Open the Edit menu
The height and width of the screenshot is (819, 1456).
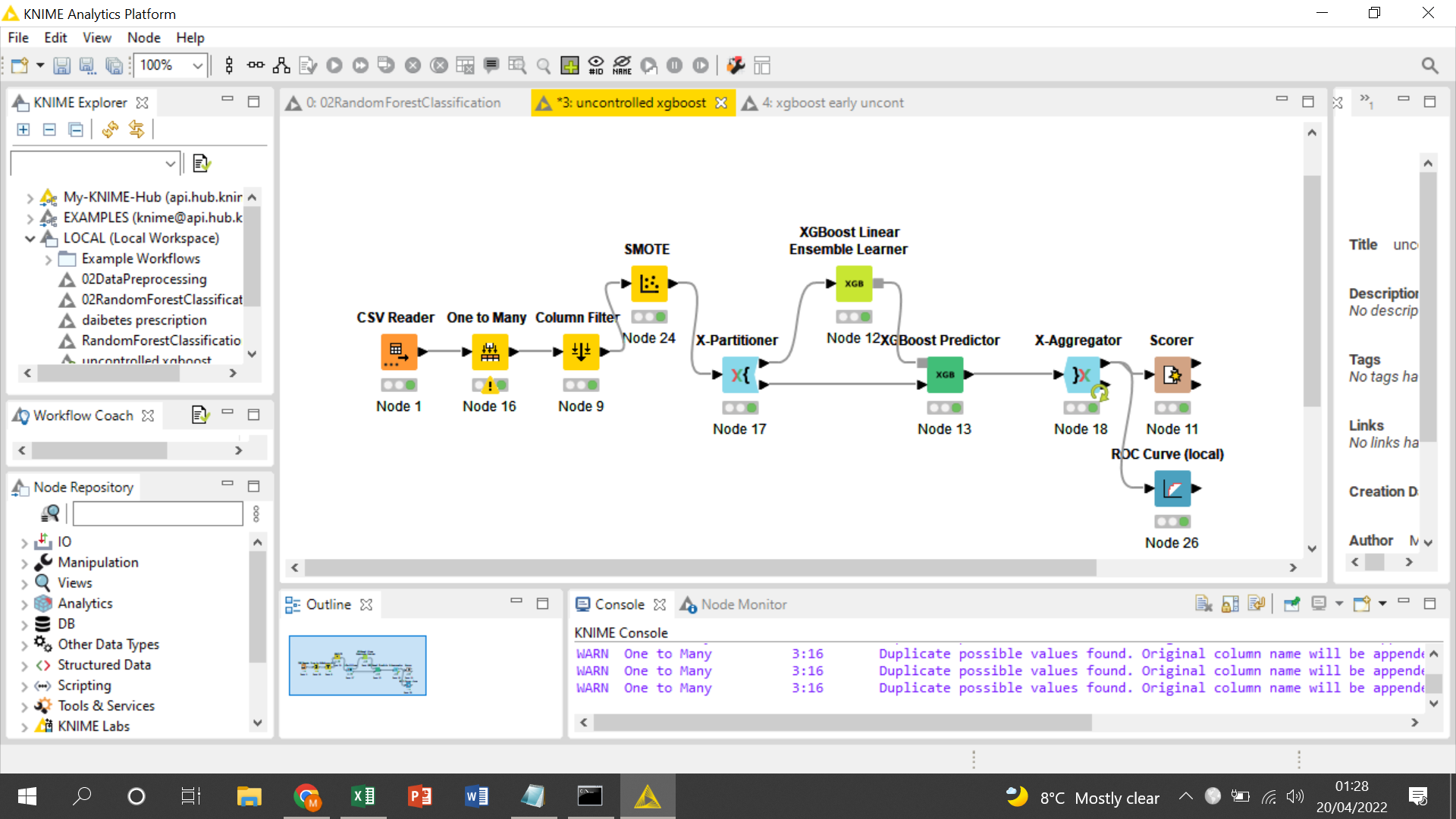click(x=55, y=38)
